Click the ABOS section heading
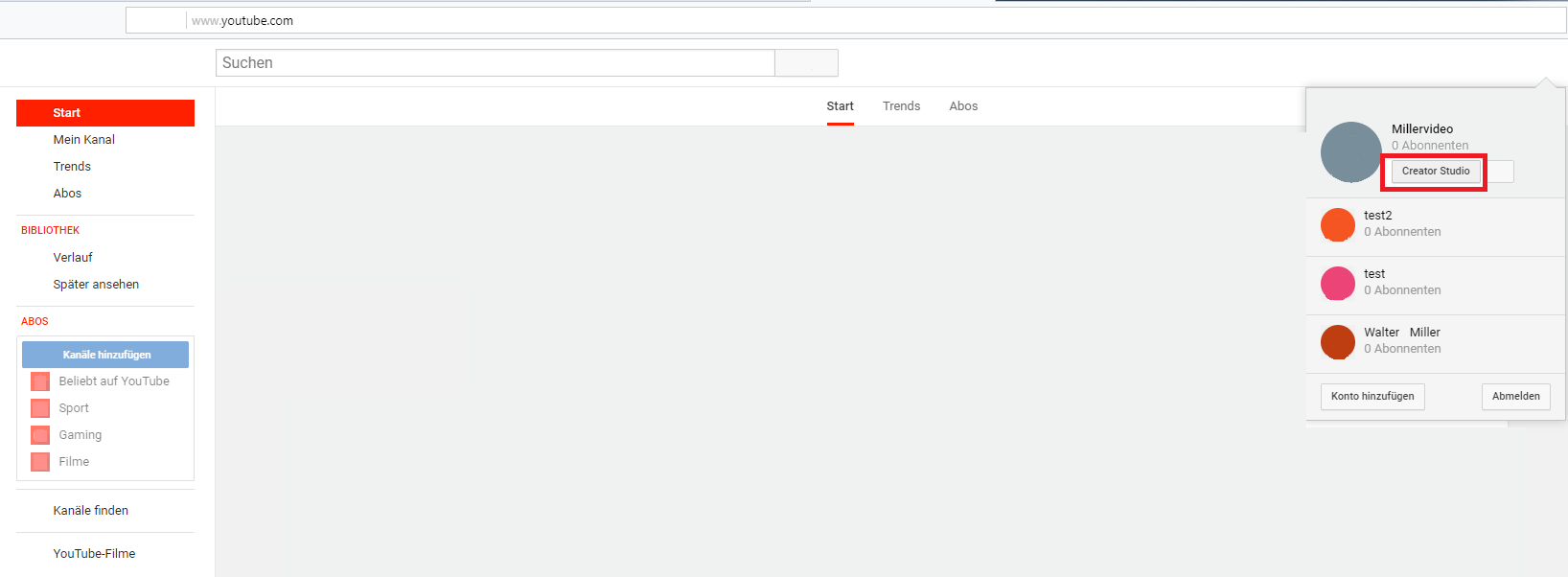Viewport: 1568px width, 577px height. tap(35, 321)
